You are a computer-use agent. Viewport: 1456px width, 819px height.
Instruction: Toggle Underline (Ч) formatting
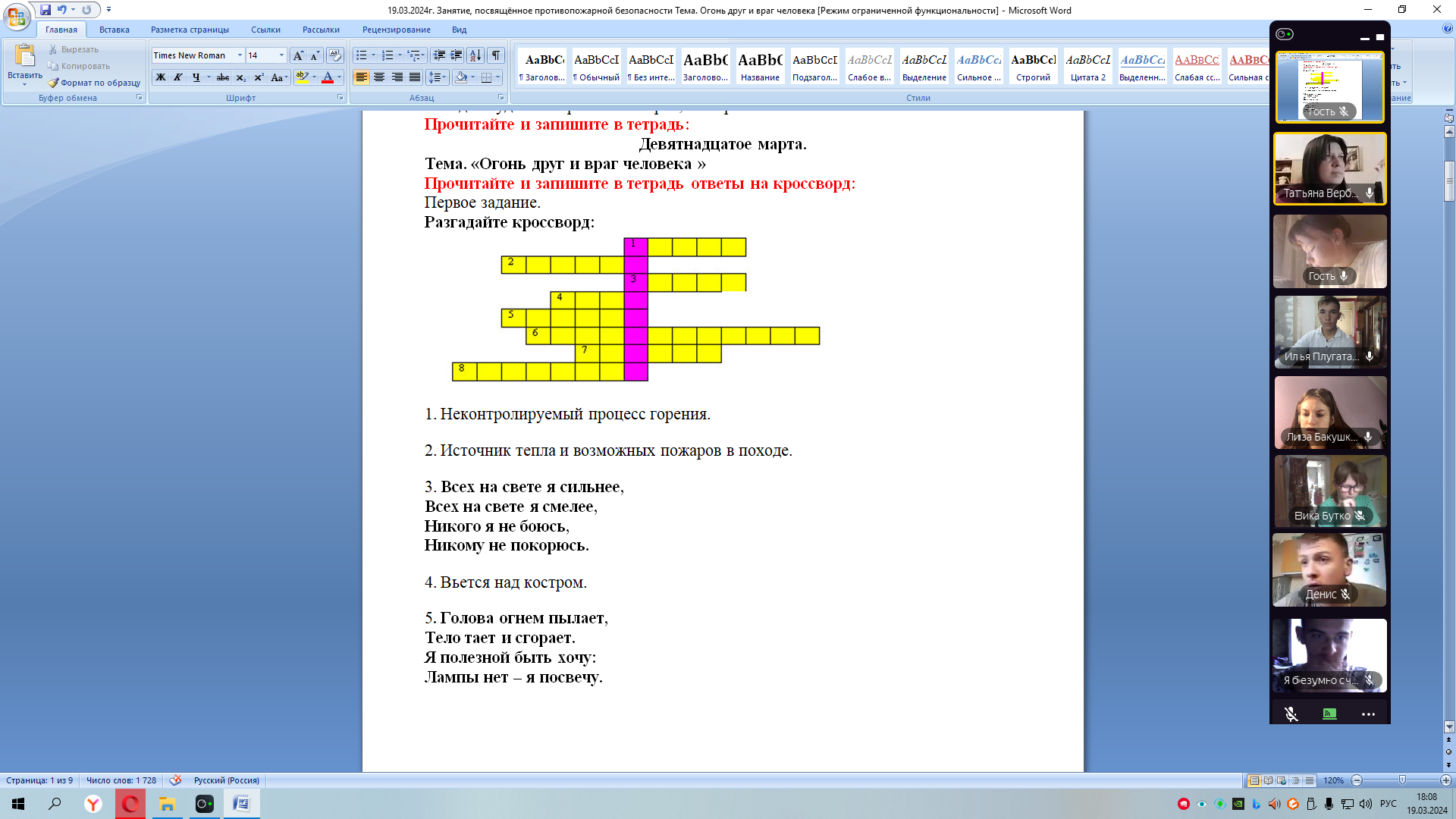[x=196, y=77]
